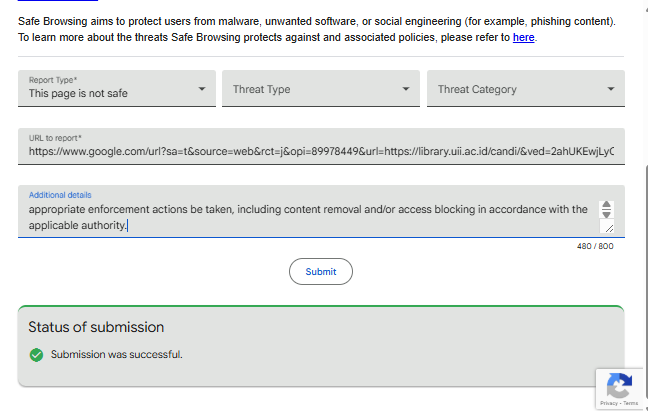This screenshot has height=411, width=648.
Task: Click the Threat Type arrow indicator
Action: click(x=405, y=89)
